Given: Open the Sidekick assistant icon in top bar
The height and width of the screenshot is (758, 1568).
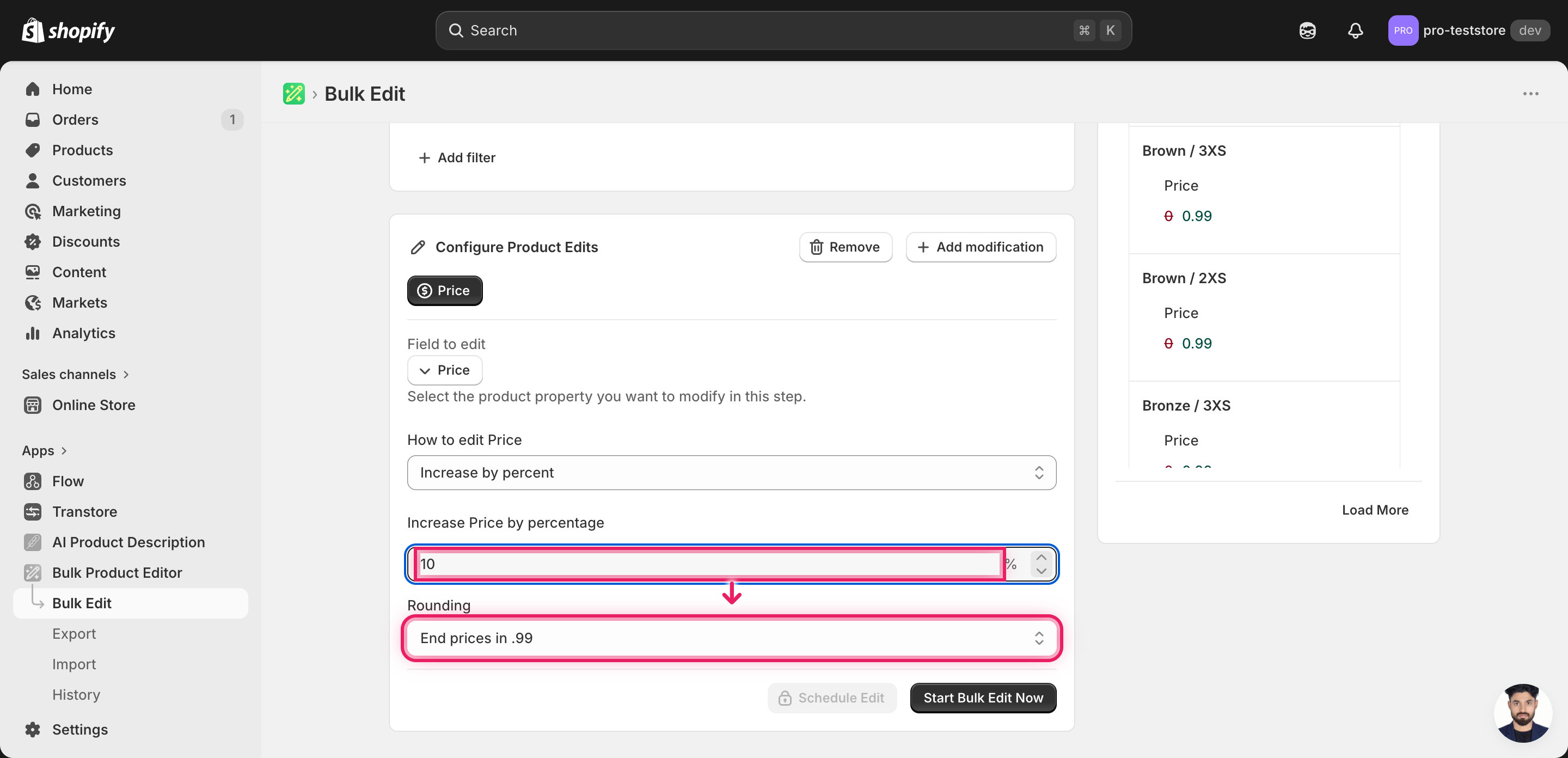Looking at the screenshot, I should click(1307, 30).
